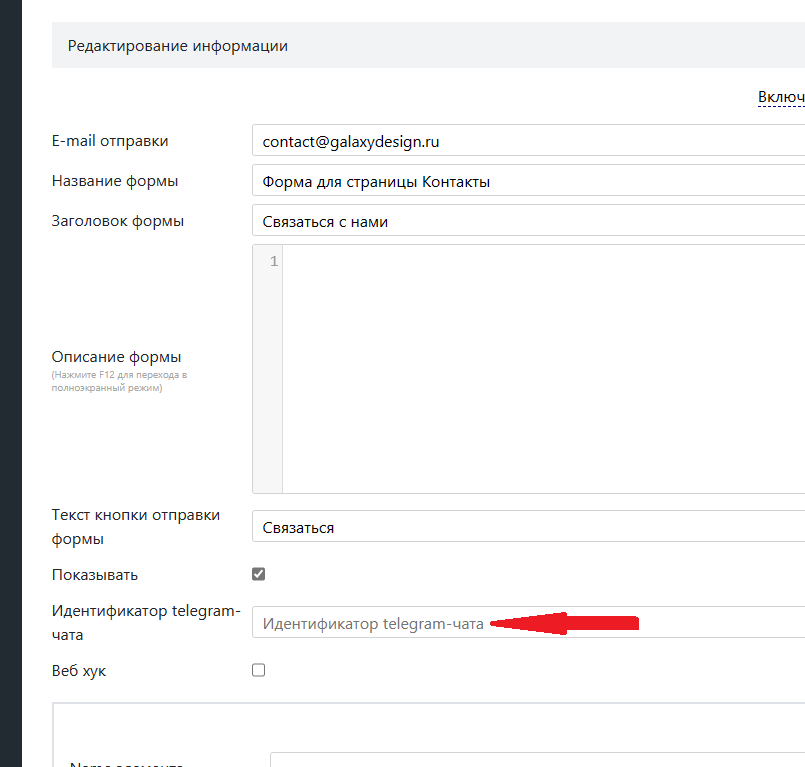Screen dimensions: 805x767
Task: Click the Показывать label
Action: pyautogui.click(x=95, y=575)
